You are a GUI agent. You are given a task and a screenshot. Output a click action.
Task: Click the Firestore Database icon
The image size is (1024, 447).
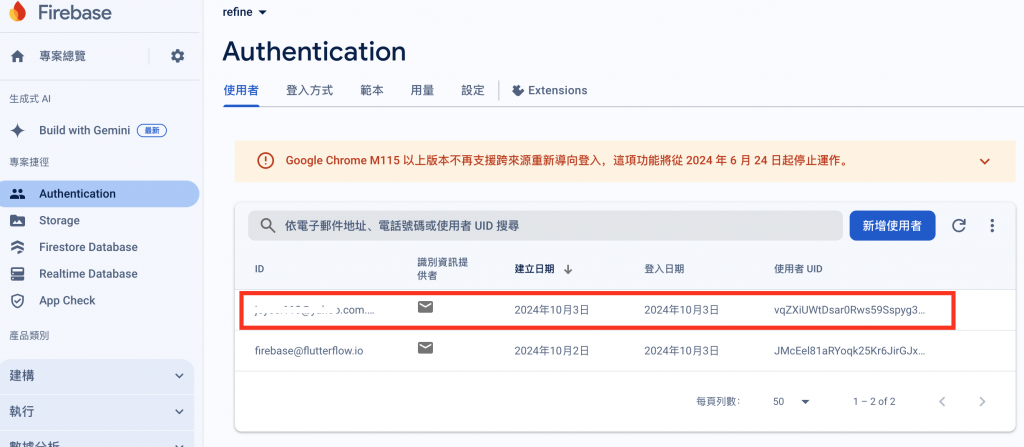coord(18,247)
